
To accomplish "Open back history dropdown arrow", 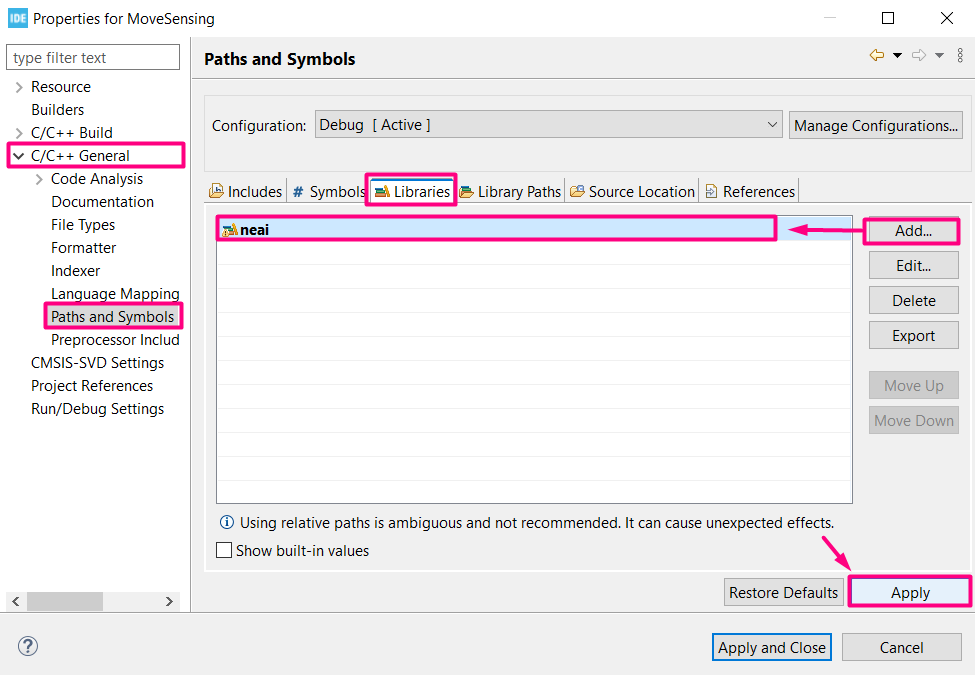I will pos(897,56).
